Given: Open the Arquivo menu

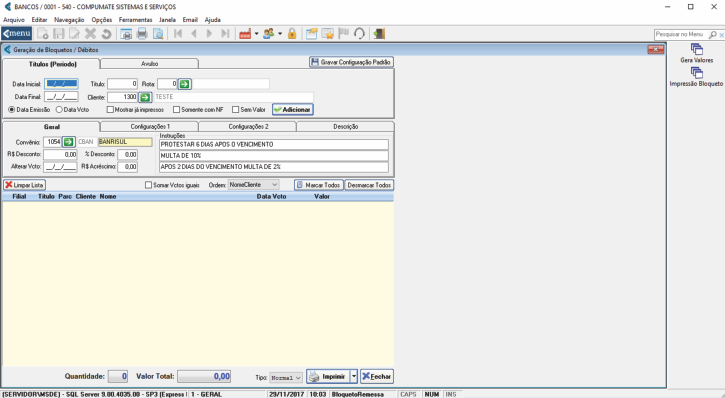Looking at the screenshot, I should click(x=14, y=20).
